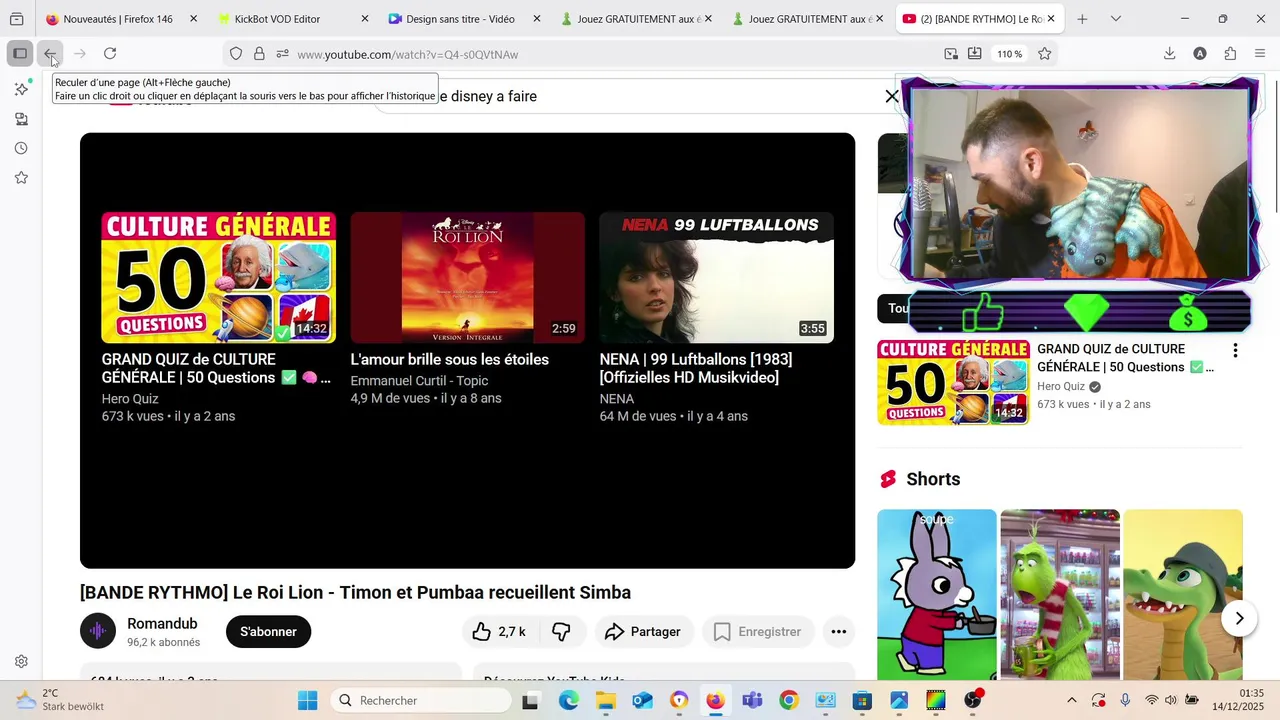Click the green thumbs-up overlay icon
This screenshot has width=1280, height=720.
click(x=983, y=313)
